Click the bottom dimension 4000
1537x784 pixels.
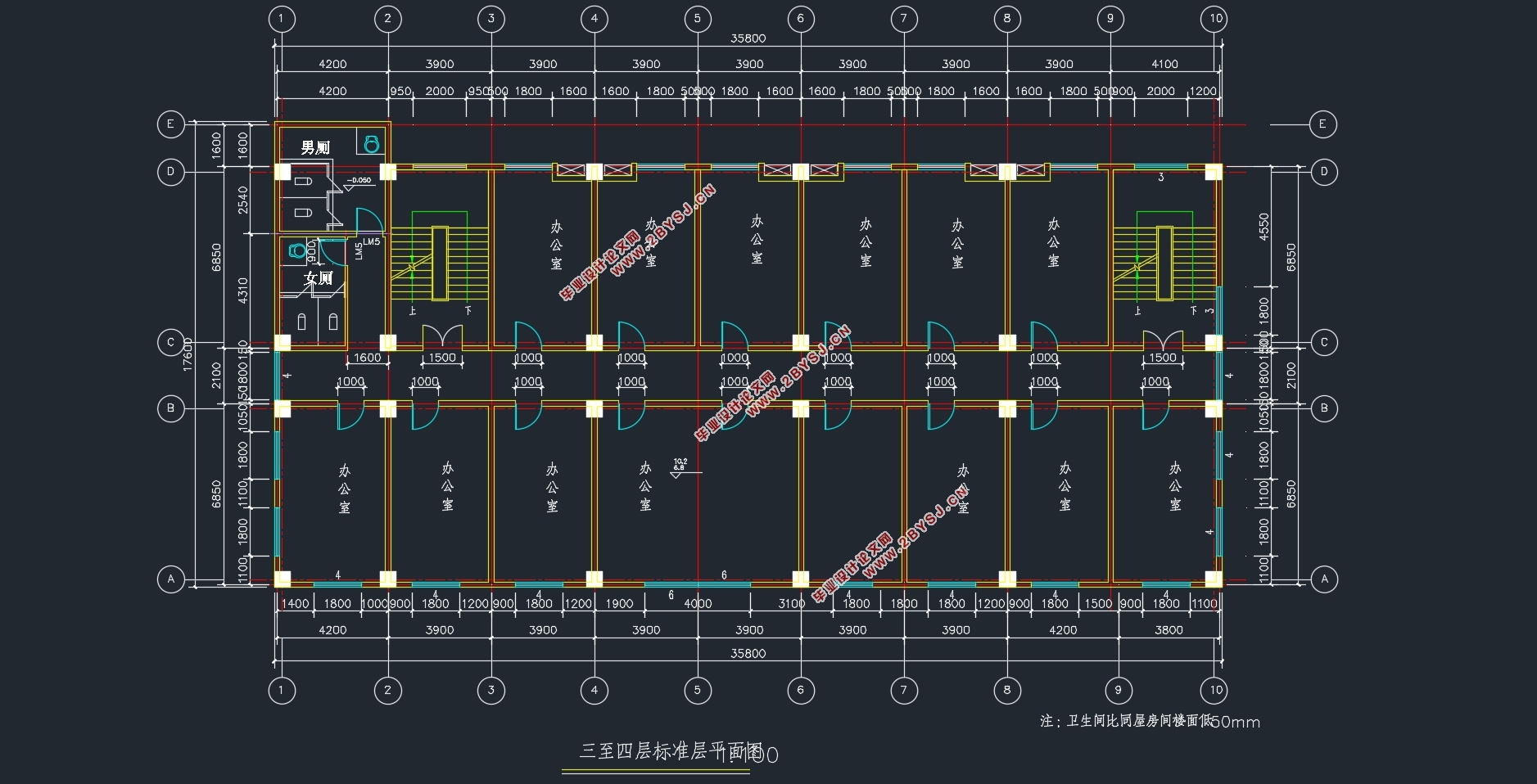[x=698, y=604]
